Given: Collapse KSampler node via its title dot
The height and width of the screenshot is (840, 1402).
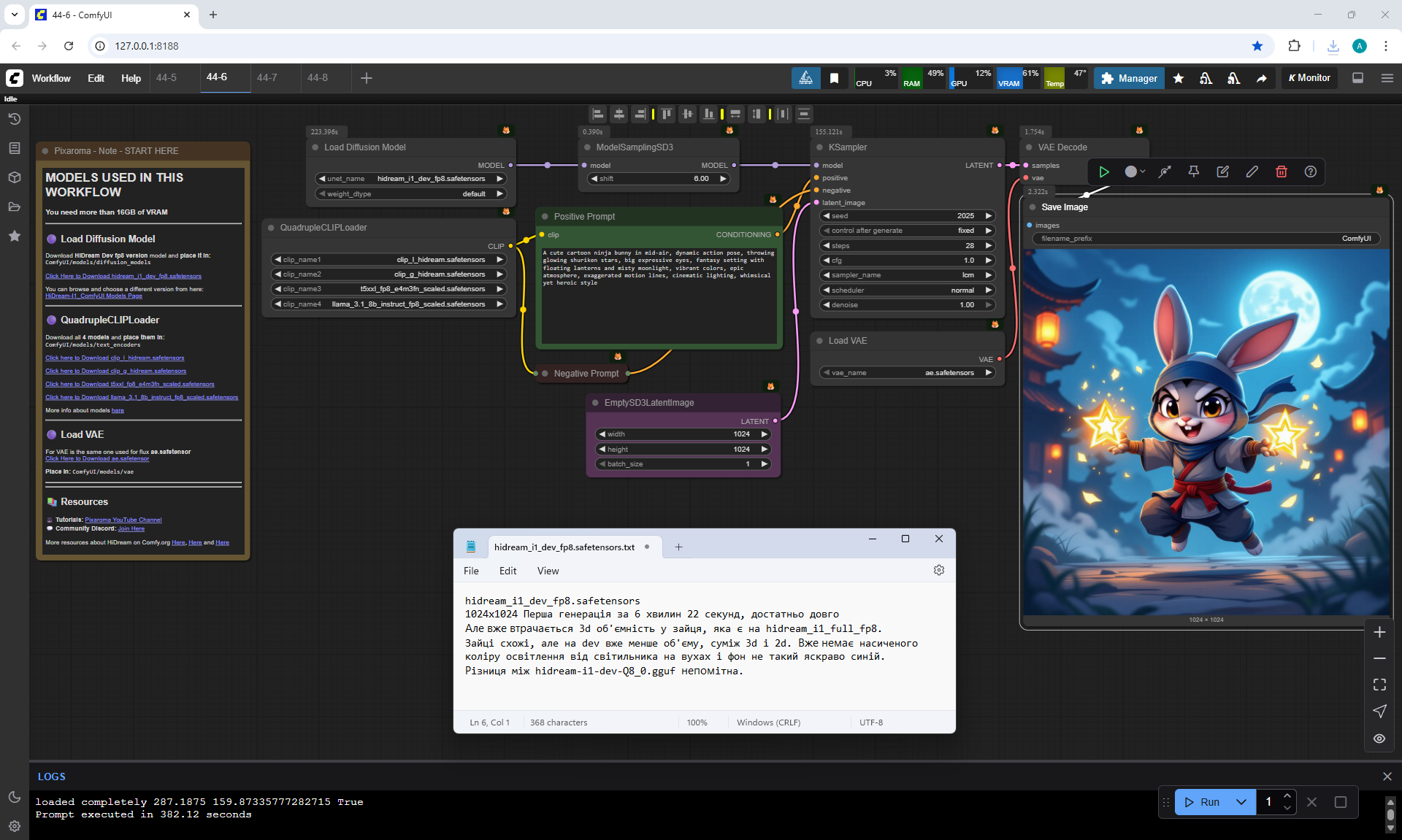Looking at the screenshot, I should (819, 147).
